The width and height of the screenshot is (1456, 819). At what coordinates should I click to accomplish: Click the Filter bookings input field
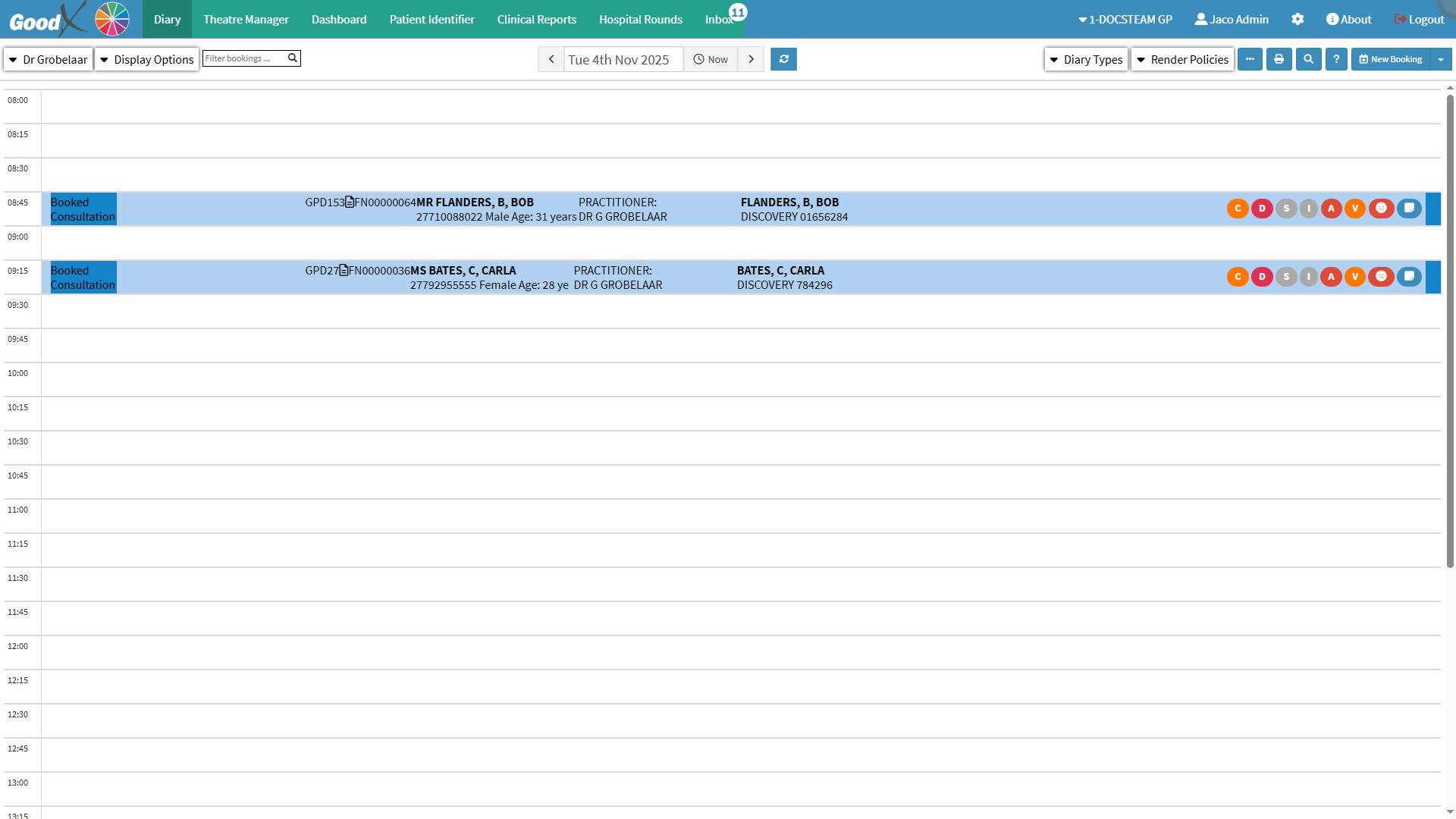pyautogui.click(x=244, y=58)
